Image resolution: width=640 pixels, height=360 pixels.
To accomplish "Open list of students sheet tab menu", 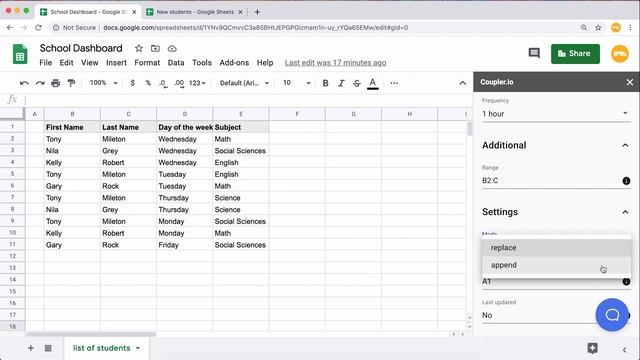I will [138, 348].
